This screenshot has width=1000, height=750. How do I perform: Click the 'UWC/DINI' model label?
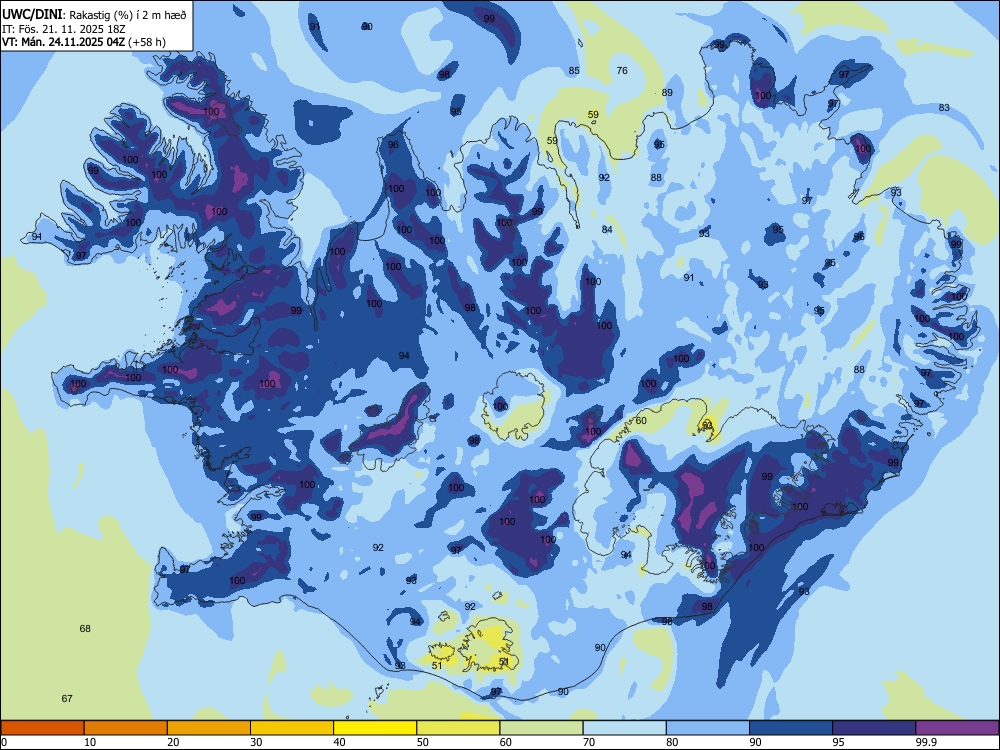[x=32, y=14]
